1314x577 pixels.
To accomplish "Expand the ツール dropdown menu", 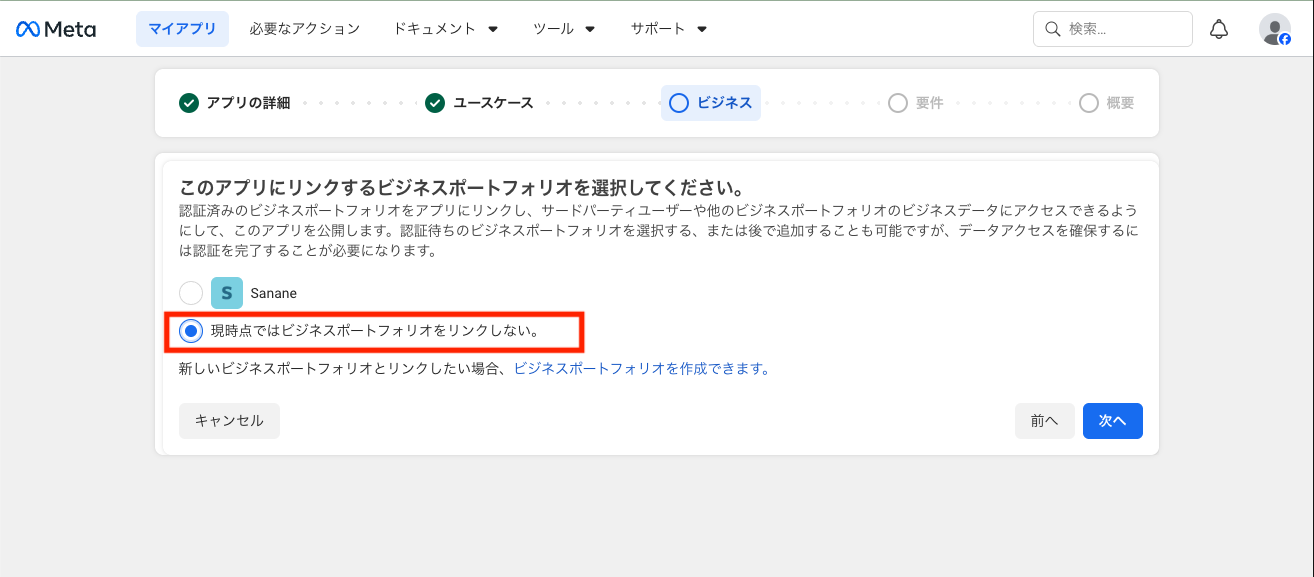I will click(x=564, y=29).
